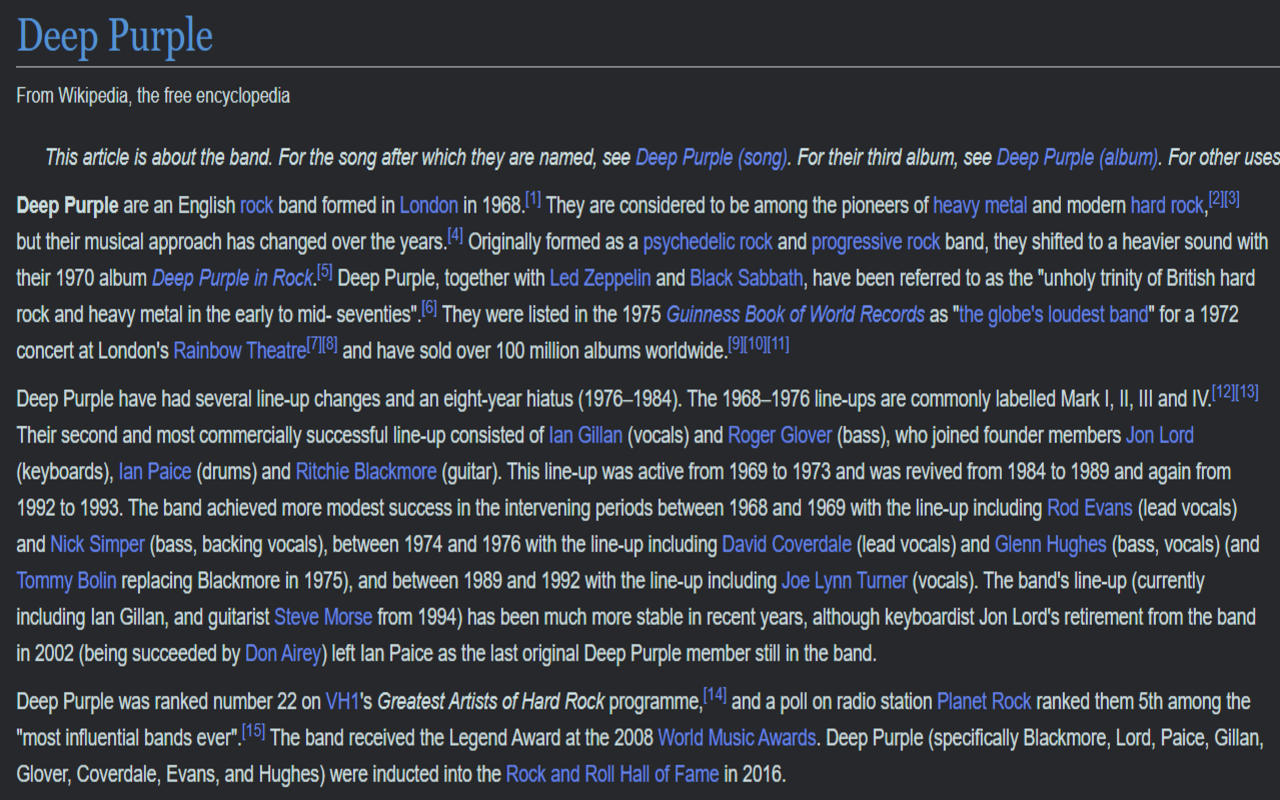The height and width of the screenshot is (800, 1280).
Task: Click the London link
Action: (x=428, y=205)
